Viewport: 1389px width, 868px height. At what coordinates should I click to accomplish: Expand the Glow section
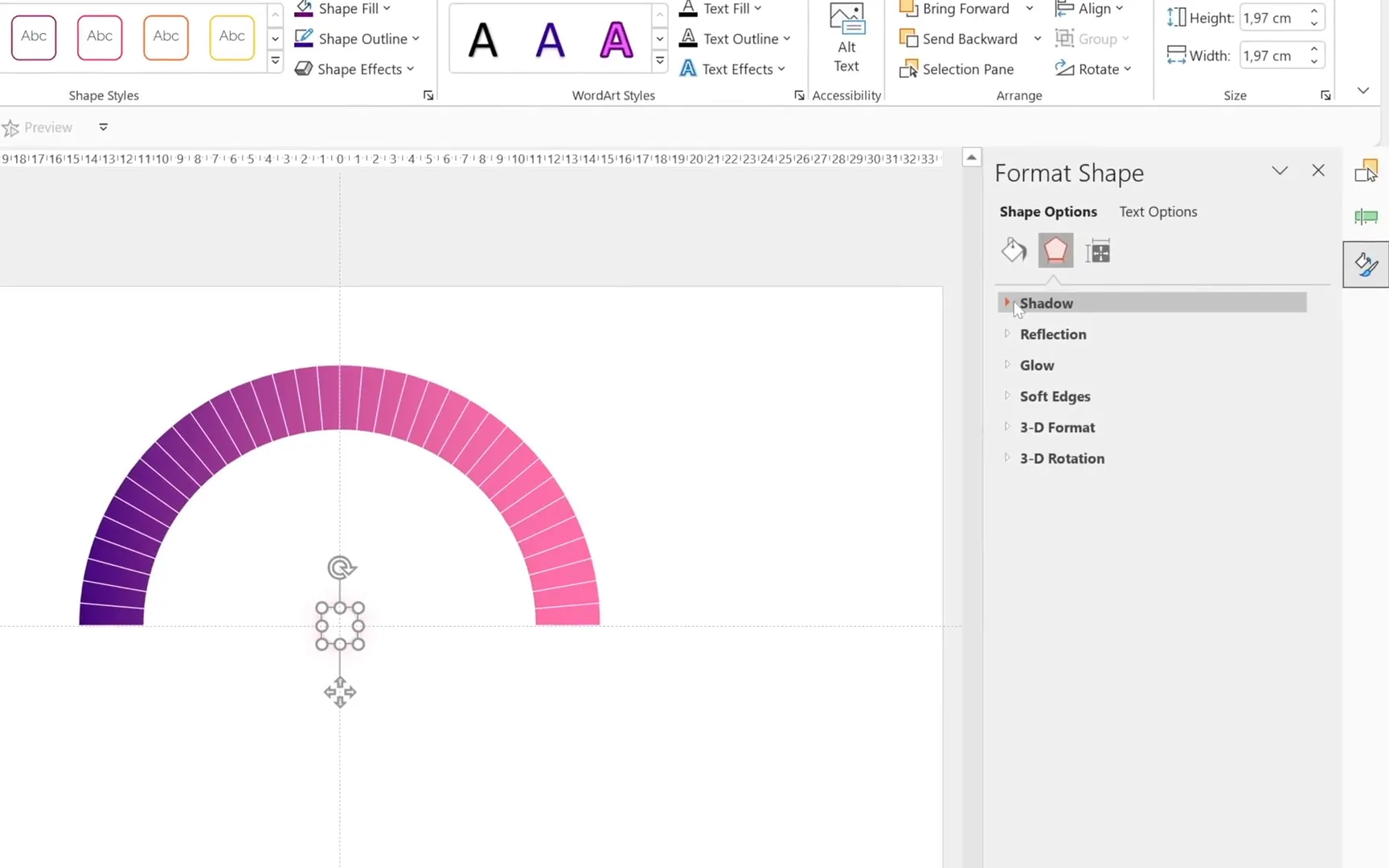point(1036,365)
